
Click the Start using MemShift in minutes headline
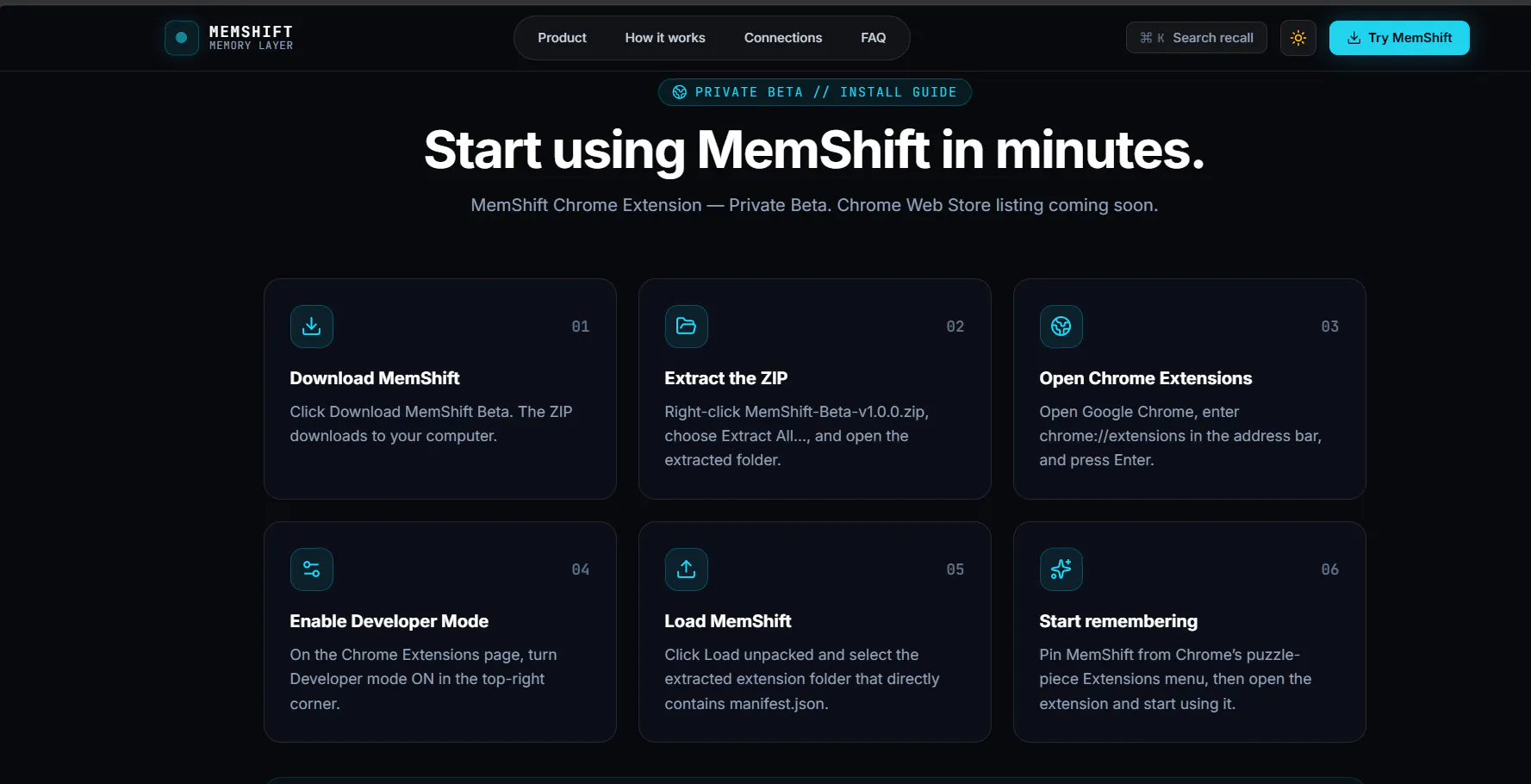pos(814,151)
